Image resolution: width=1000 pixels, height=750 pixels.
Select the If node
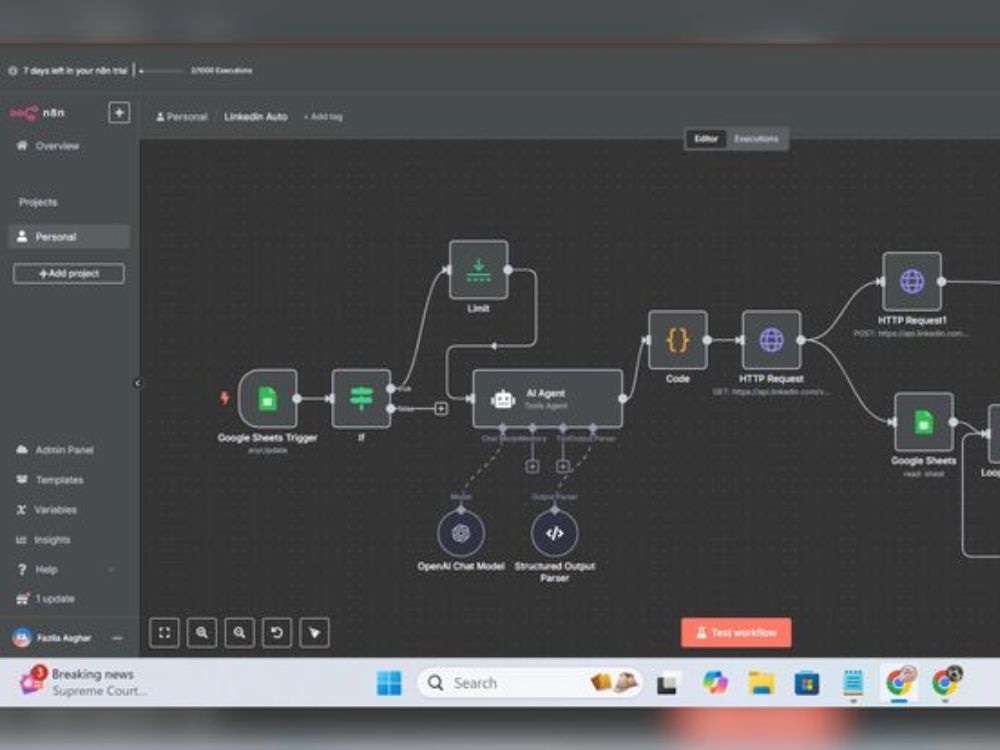coord(361,399)
